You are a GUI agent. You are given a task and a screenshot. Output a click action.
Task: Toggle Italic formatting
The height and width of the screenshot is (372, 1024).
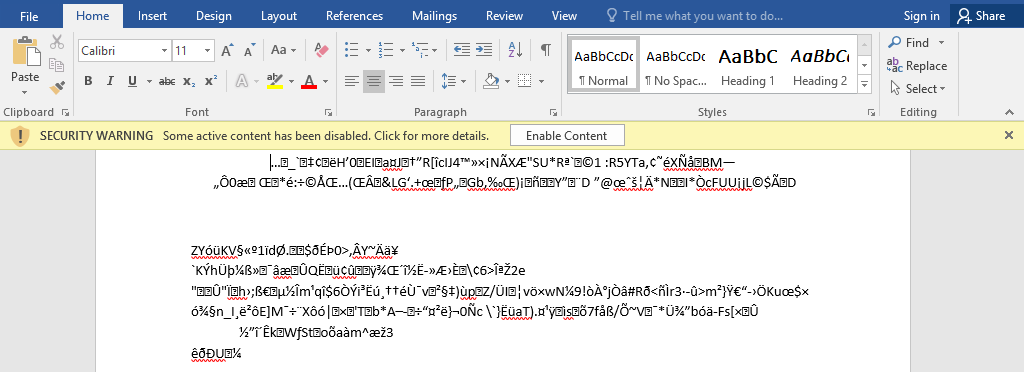point(110,82)
